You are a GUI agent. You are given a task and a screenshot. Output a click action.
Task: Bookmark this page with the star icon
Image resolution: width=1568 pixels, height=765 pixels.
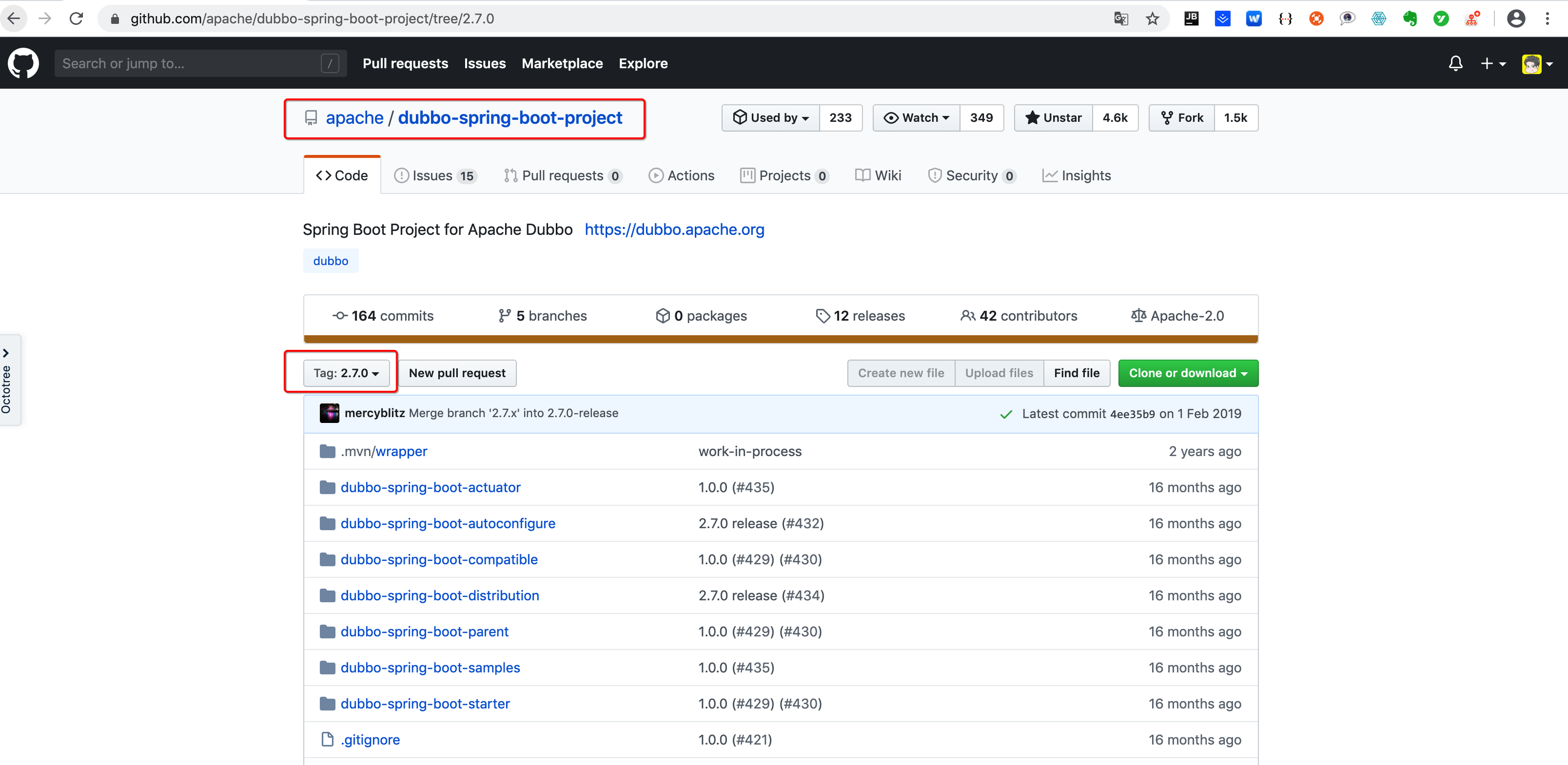(1152, 19)
